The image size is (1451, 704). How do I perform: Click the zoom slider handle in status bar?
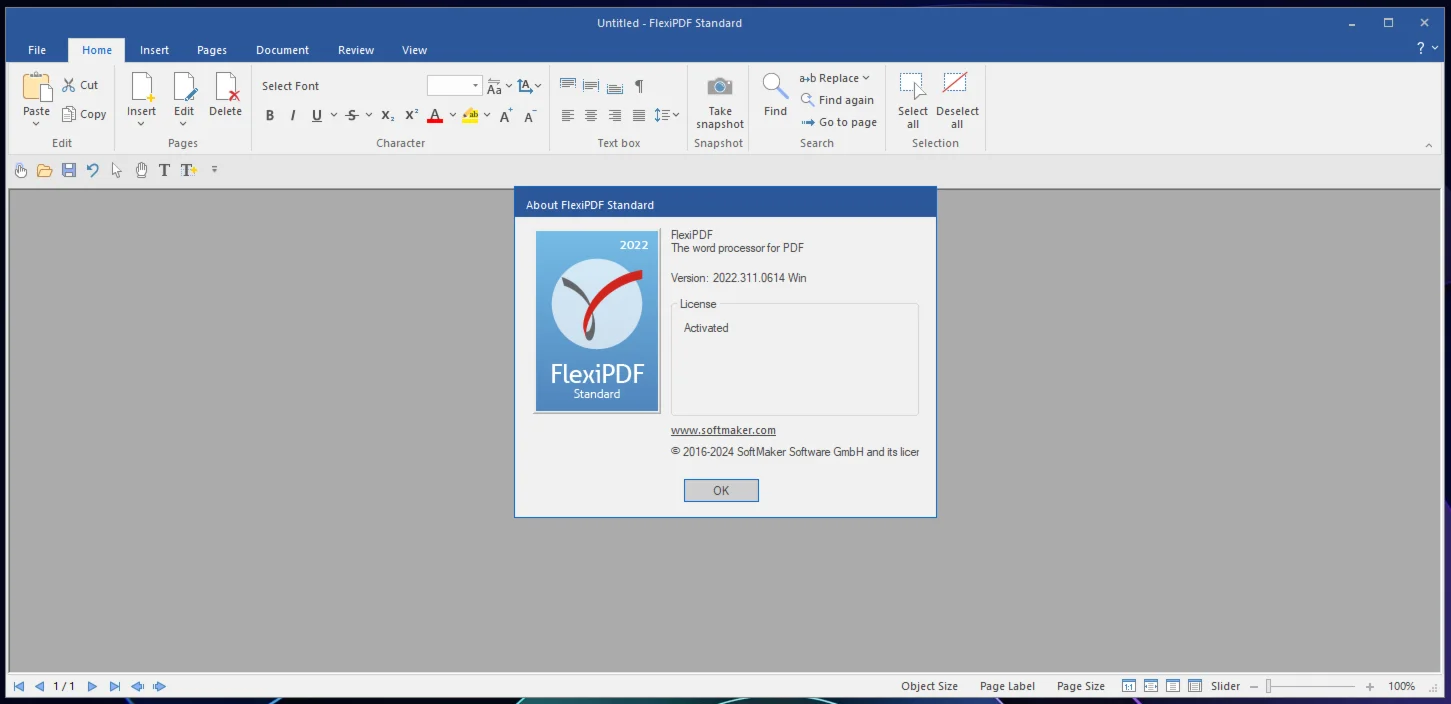coord(1268,686)
